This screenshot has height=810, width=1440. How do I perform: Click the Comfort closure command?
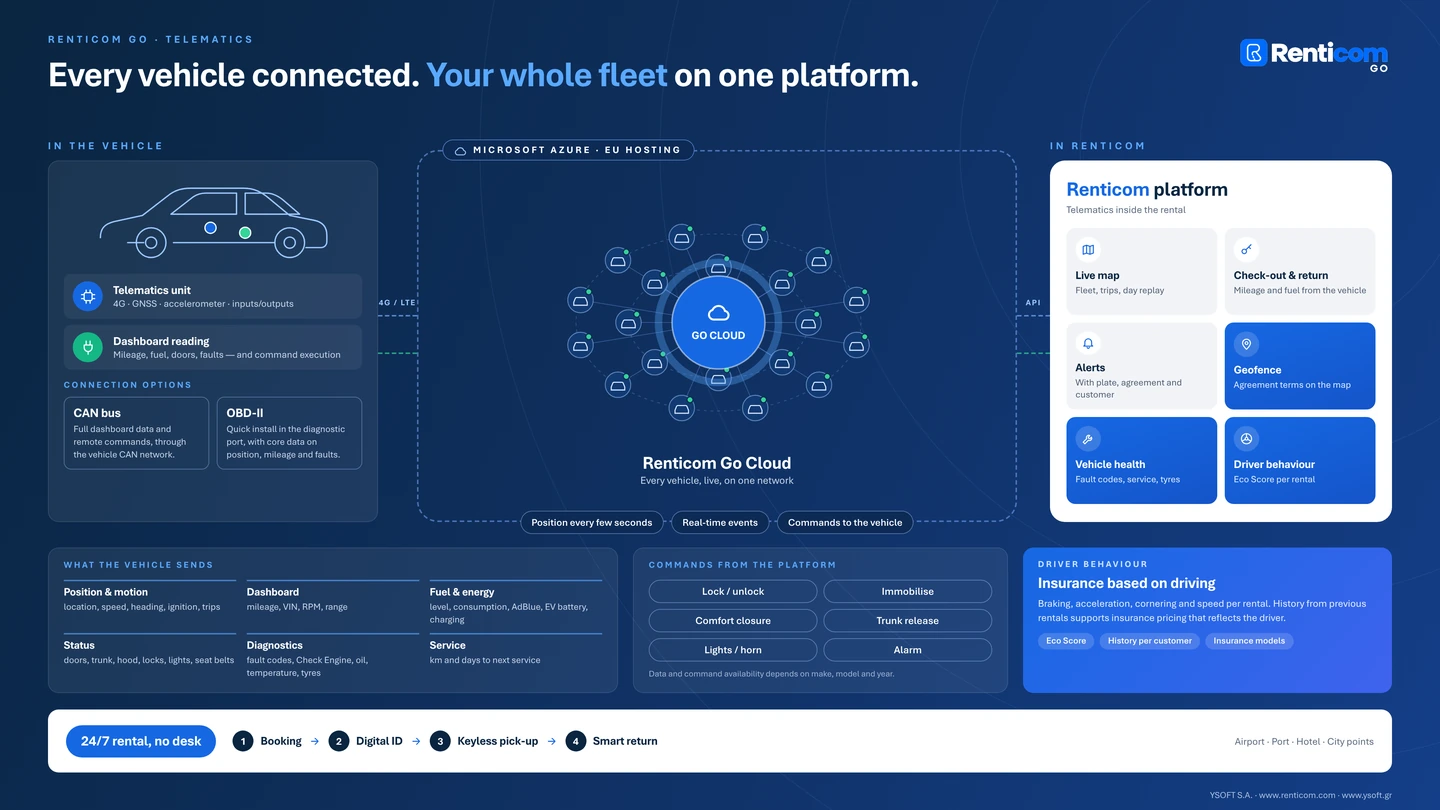click(733, 620)
